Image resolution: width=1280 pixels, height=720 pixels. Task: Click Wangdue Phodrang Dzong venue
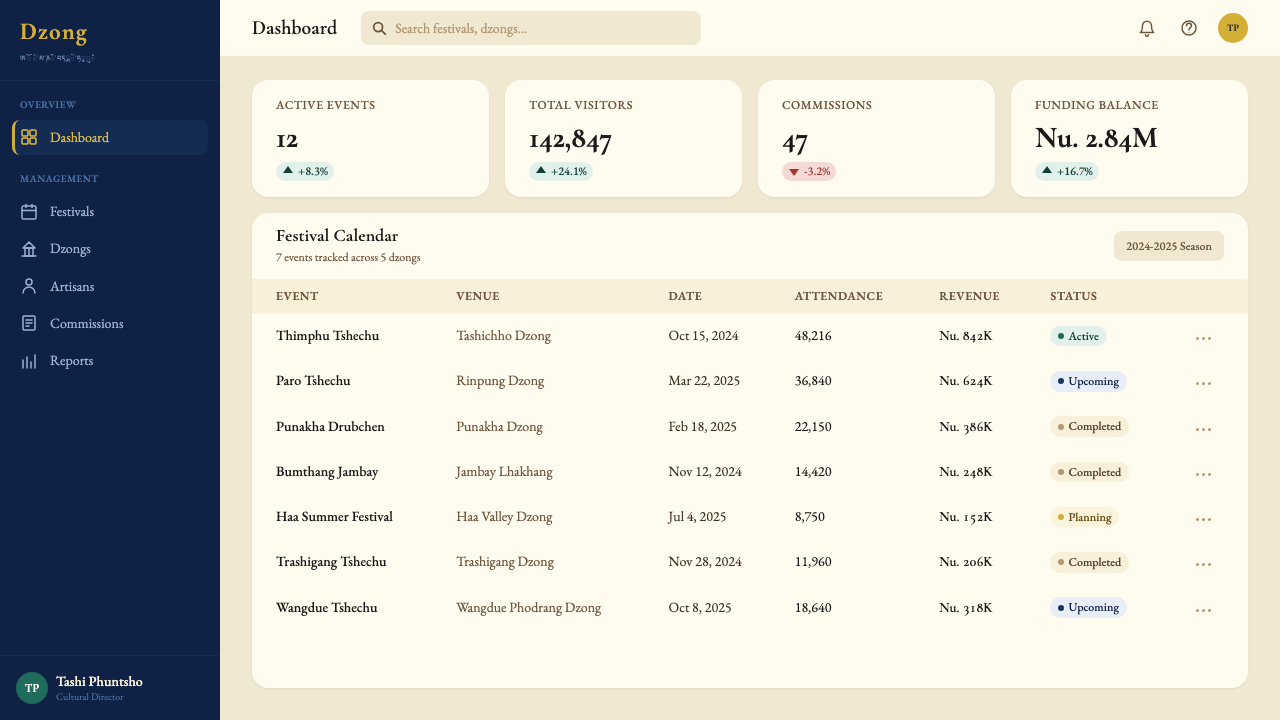529,608
